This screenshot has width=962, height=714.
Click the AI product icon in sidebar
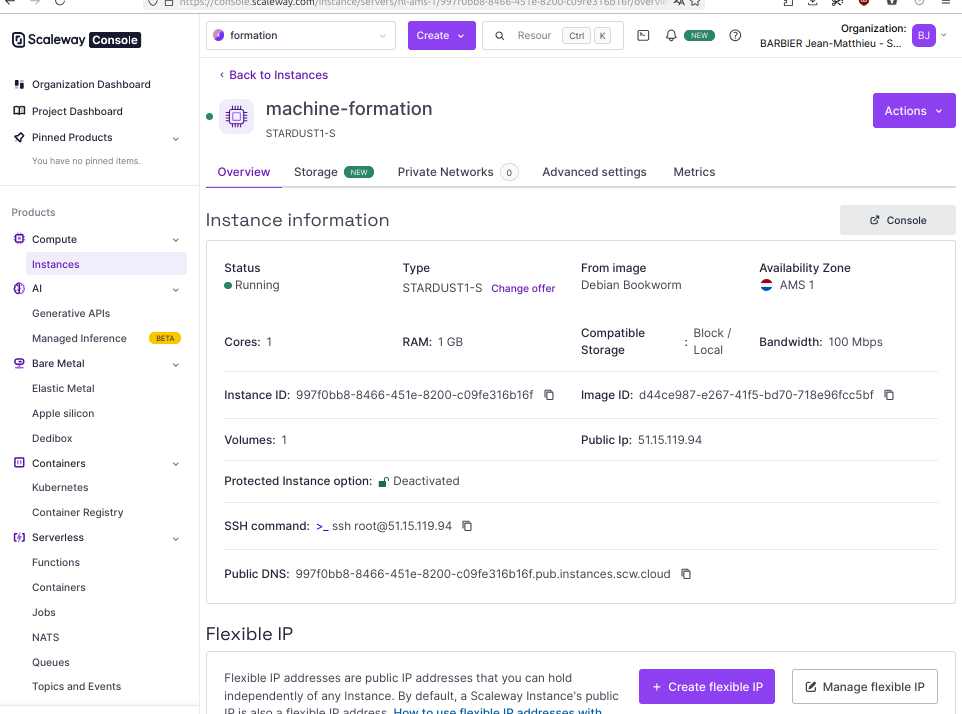click(x=20, y=288)
